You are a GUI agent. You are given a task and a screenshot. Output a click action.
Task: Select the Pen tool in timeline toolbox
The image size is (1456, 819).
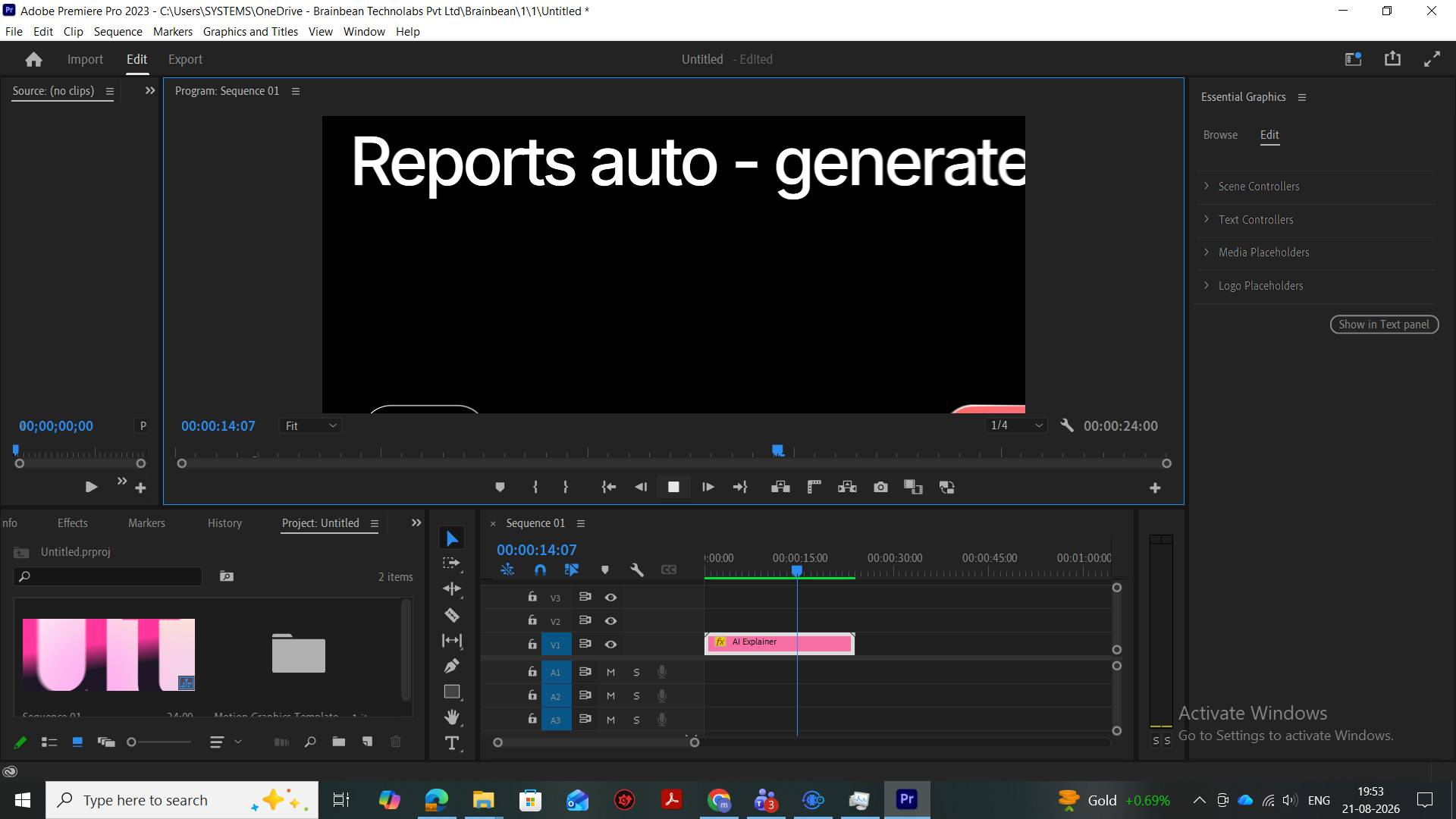[452, 666]
